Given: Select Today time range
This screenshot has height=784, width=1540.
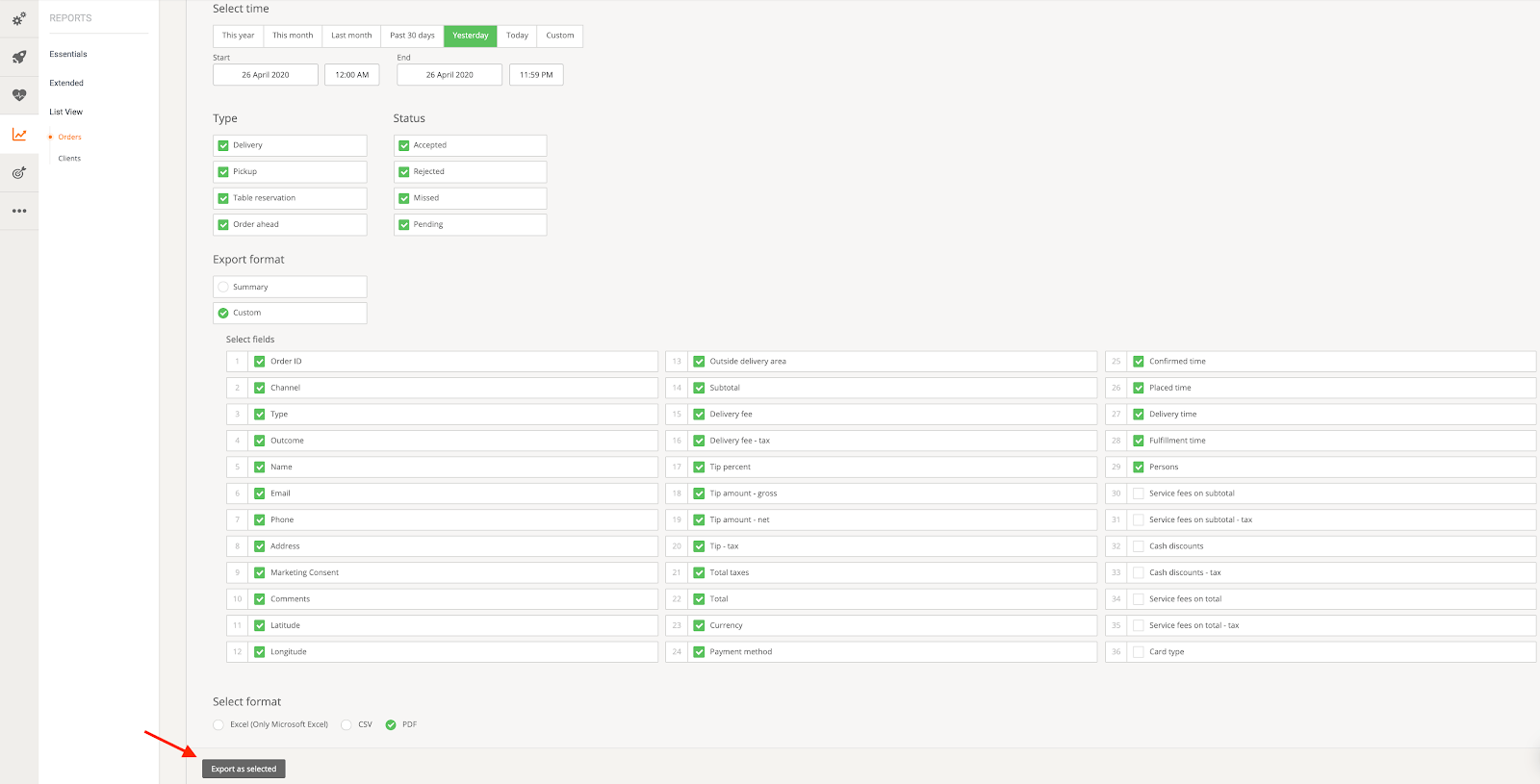Looking at the screenshot, I should [x=517, y=36].
